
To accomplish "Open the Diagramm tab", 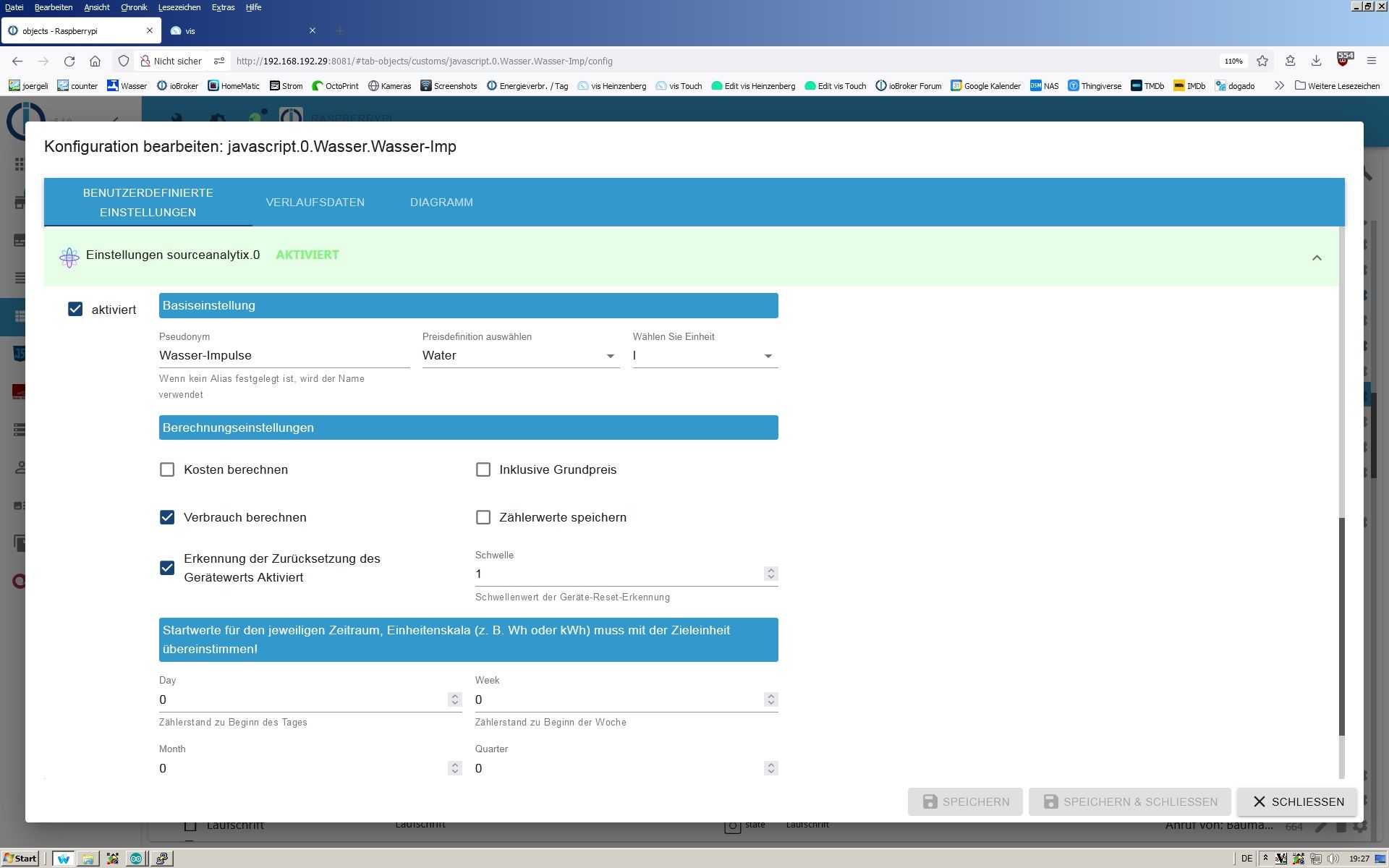I will 441,203.
